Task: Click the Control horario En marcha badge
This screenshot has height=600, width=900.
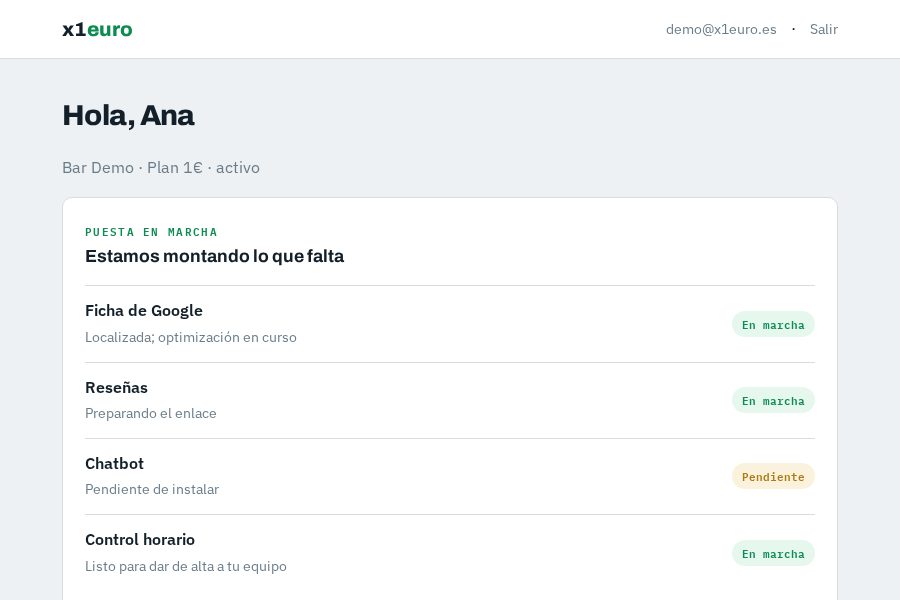Action: point(773,553)
